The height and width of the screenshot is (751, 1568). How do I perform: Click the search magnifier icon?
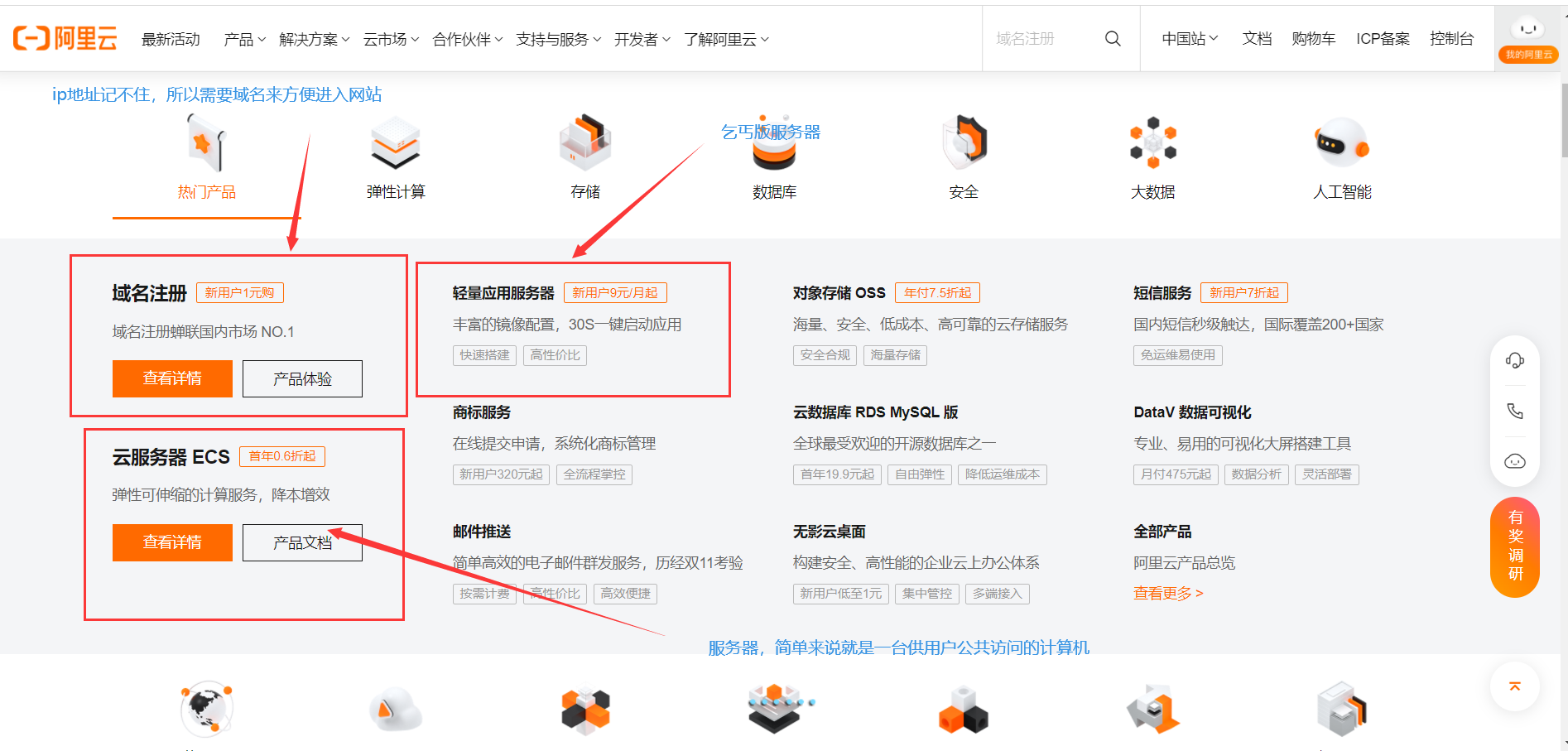click(x=1113, y=39)
